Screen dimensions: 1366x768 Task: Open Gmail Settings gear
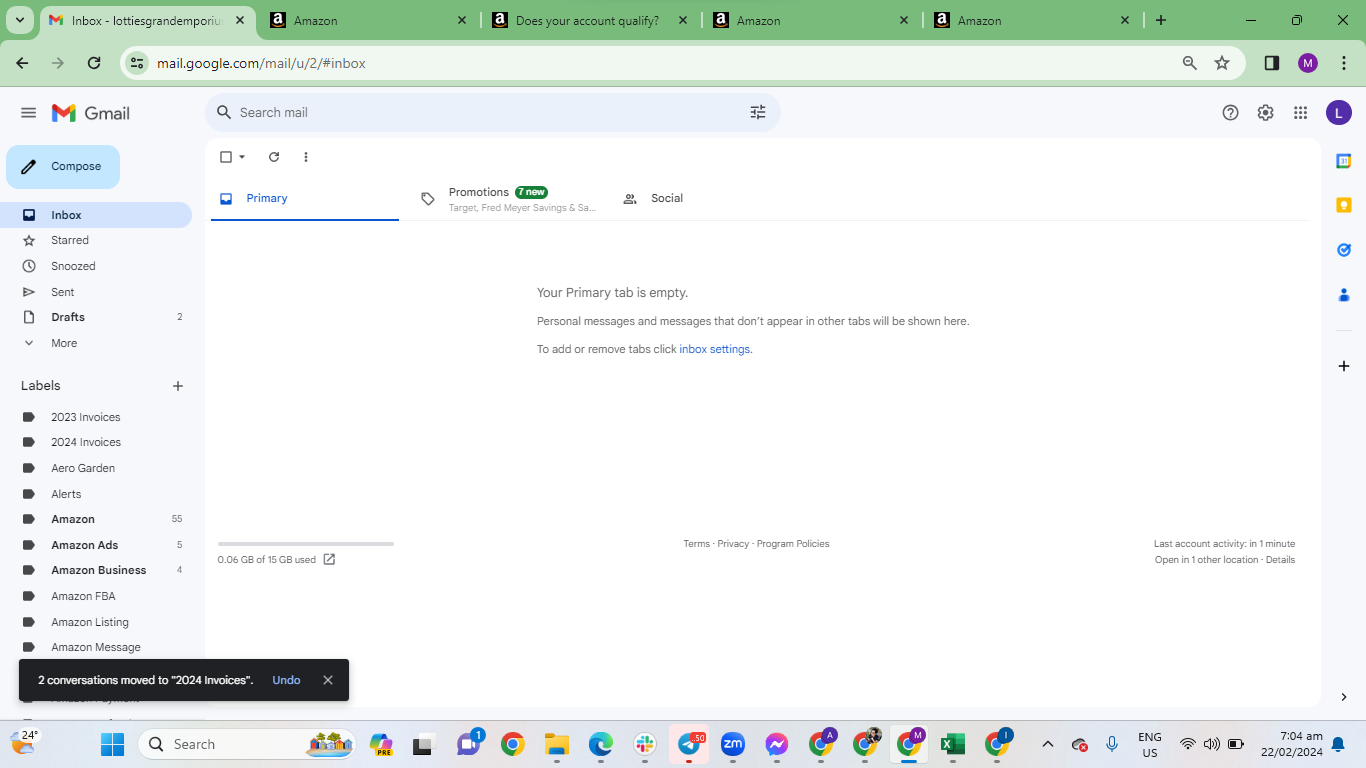click(x=1266, y=113)
